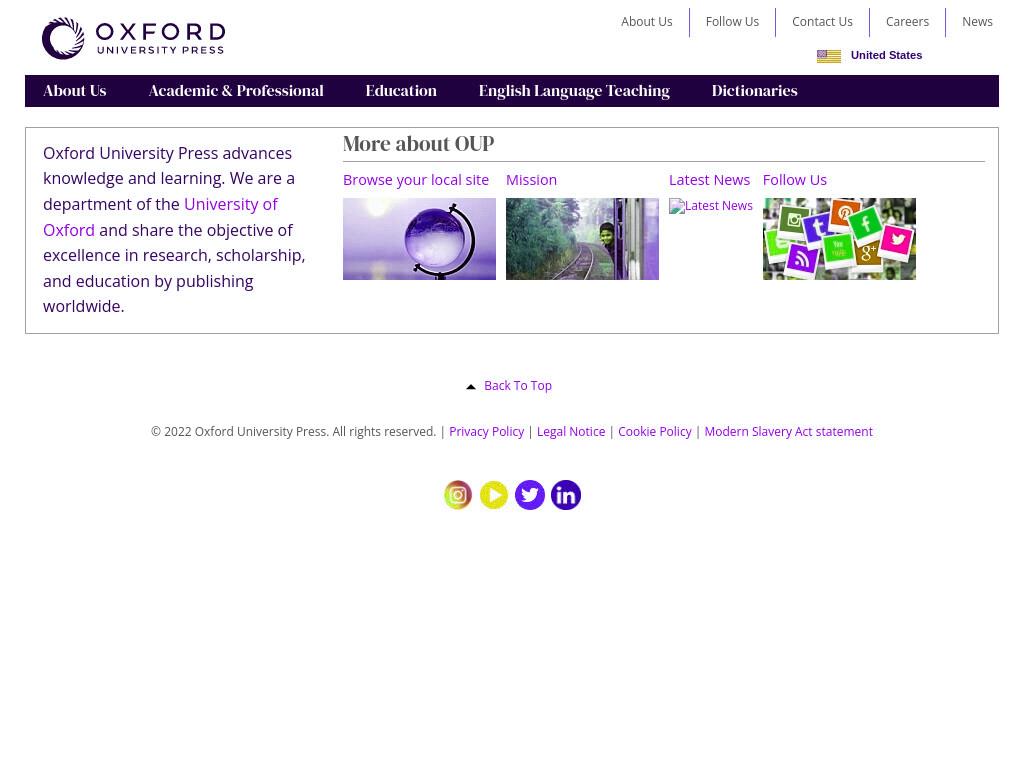Screen dimensions: 1024x768
Task: Open the LinkedIn footer icon
Action: coord(566,495)
